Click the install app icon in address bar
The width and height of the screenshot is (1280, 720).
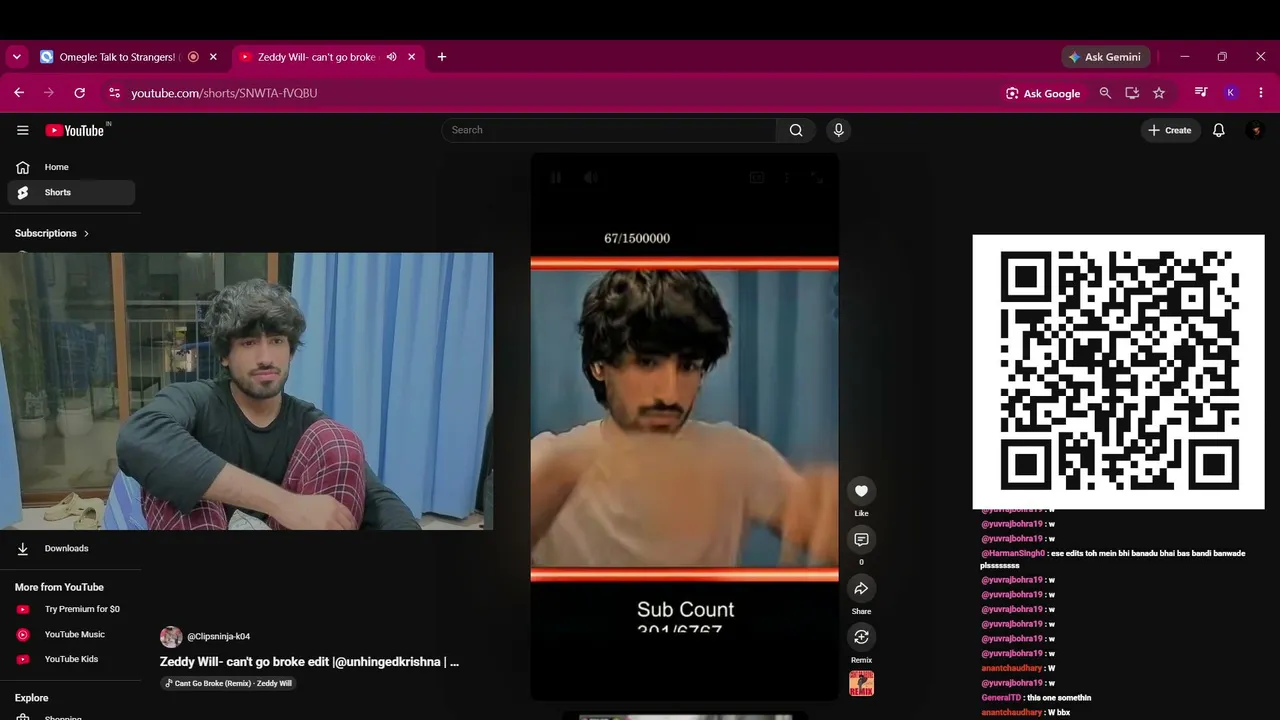(1132, 93)
